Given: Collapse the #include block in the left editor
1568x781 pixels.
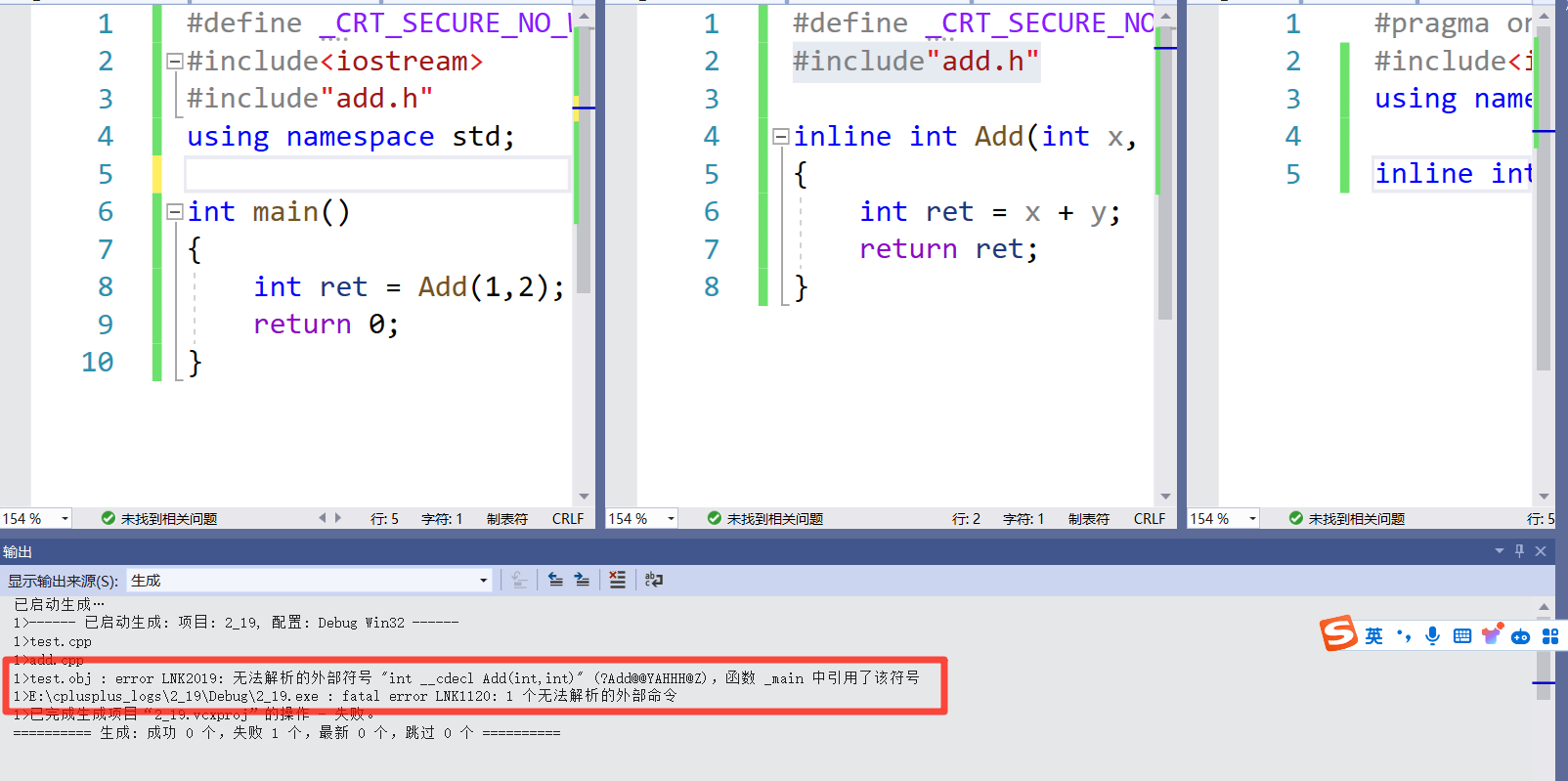Looking at the screenshot, I should coord(175,62).
